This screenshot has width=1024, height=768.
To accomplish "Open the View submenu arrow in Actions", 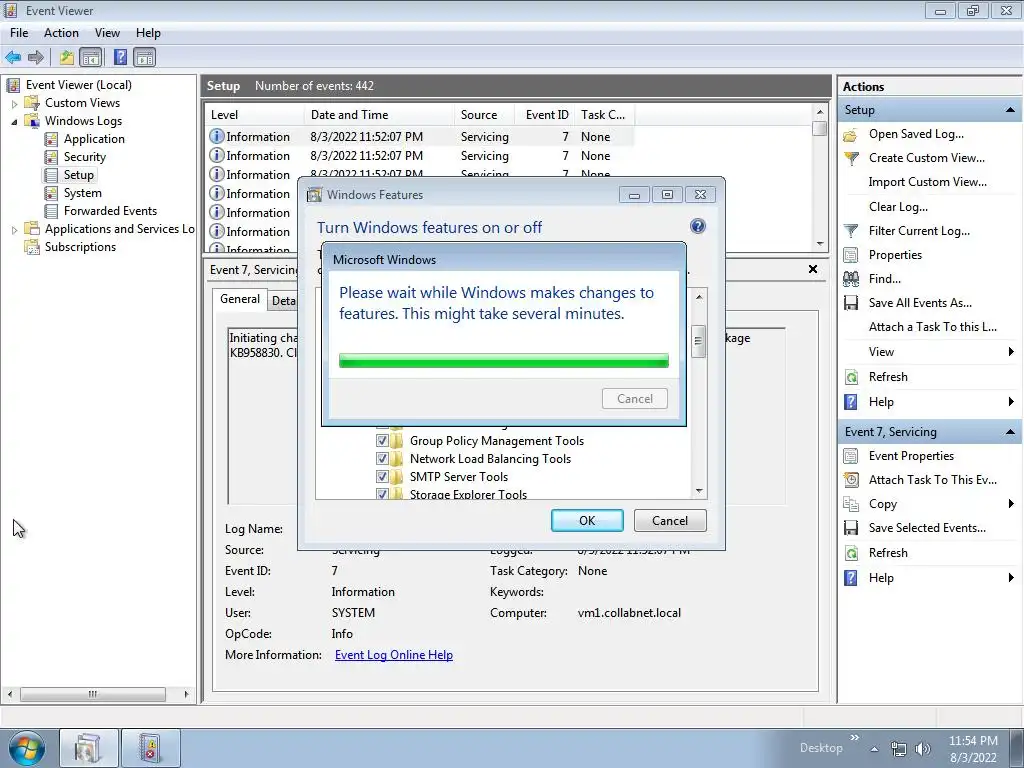I will (x=1011, y=352).
